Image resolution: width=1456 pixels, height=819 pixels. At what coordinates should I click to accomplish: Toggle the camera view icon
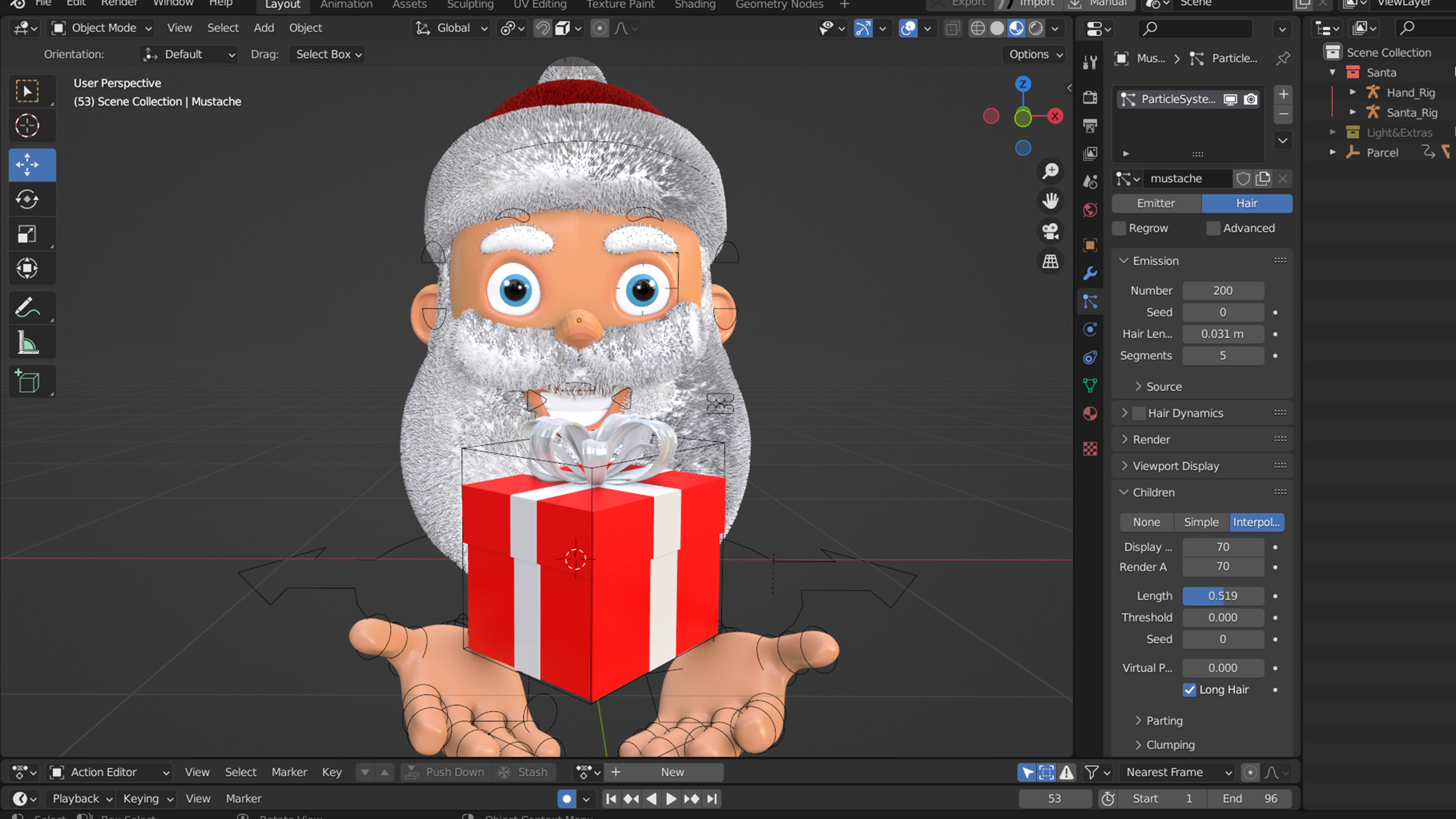[x=1050, y=231]
